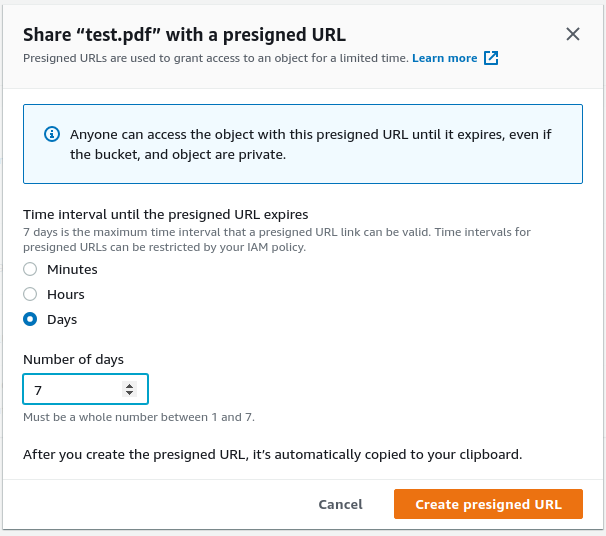Select the Minutes radio button
This screenshot has width=606, height=536.
(x=30, y=269)
